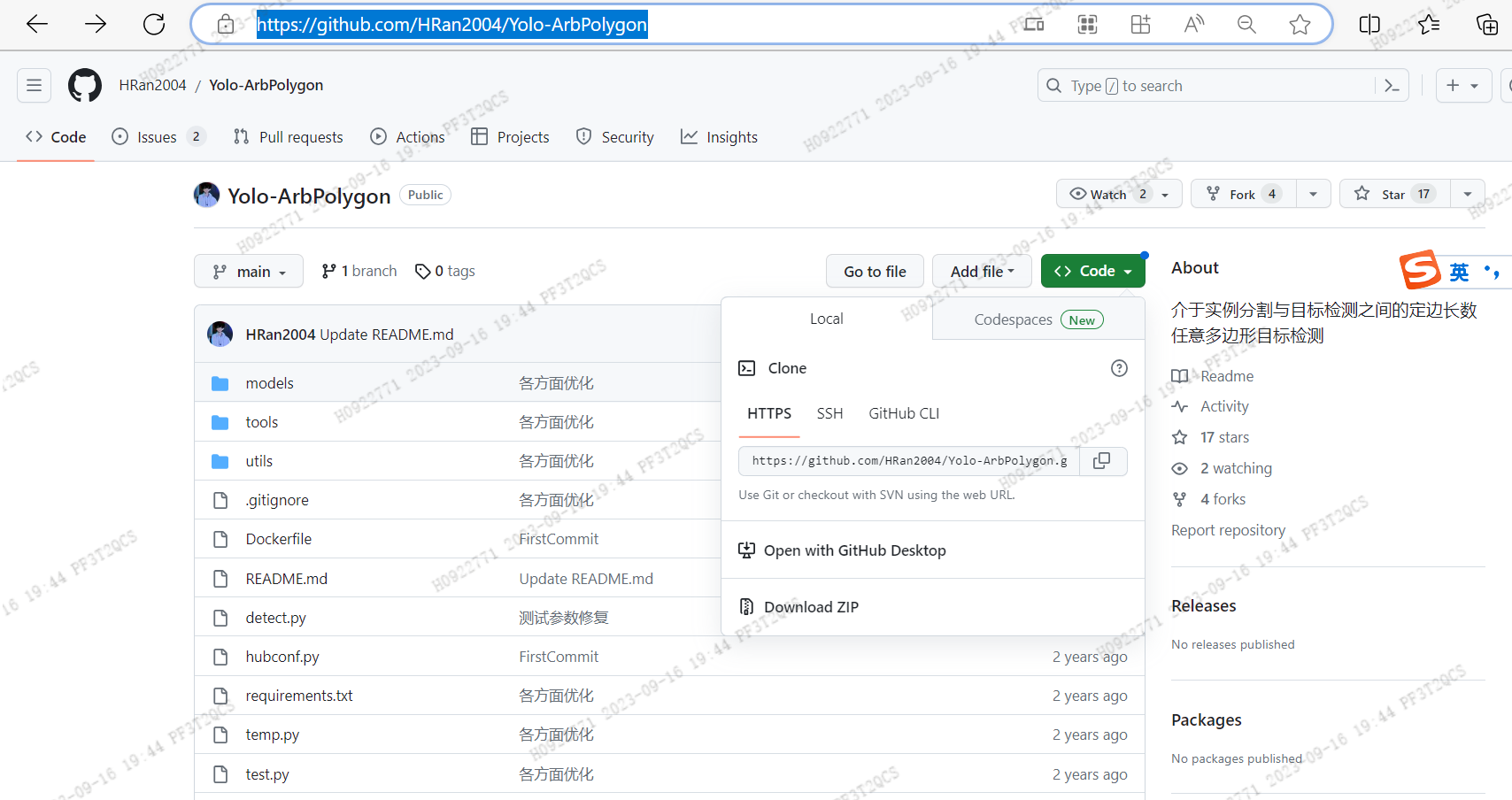Click the browser forward arrow
The width and height of the screenshot is (1512, 800).
pos(96,24)
